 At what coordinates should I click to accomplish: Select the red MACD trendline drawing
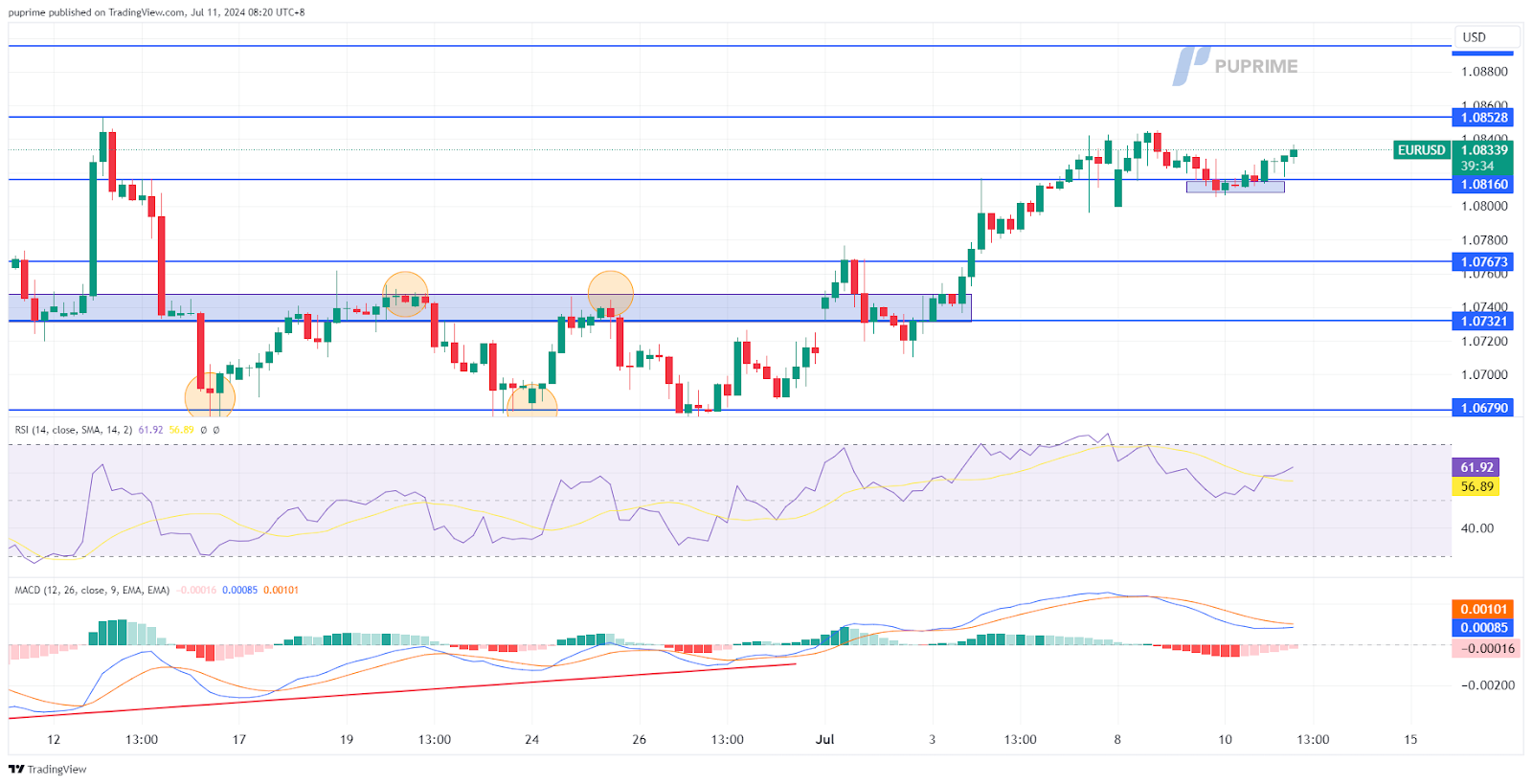click(402, 690)
